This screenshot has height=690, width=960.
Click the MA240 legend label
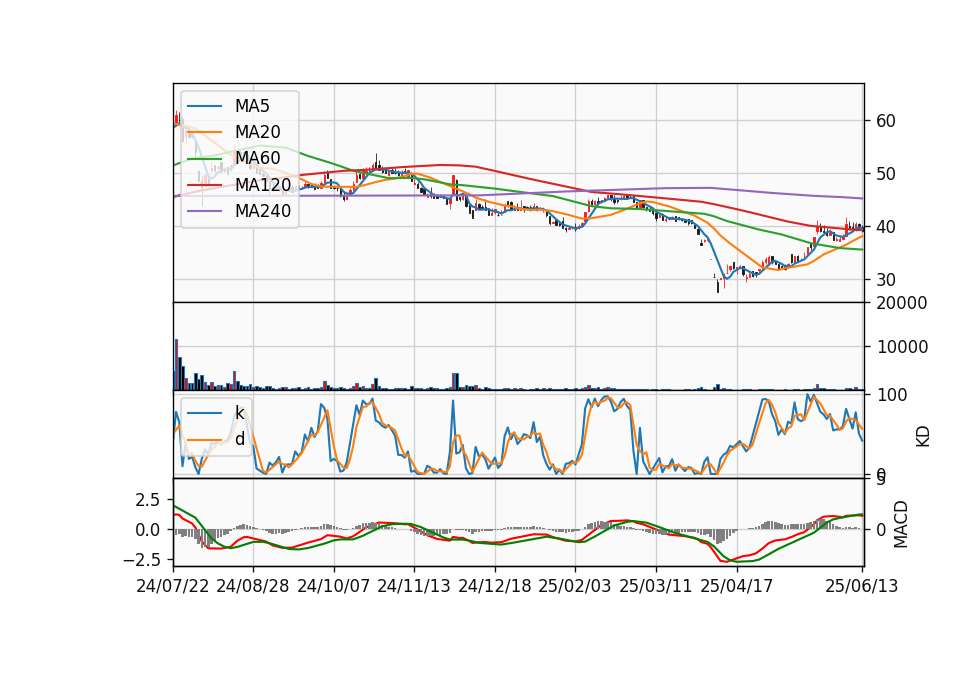263,211
